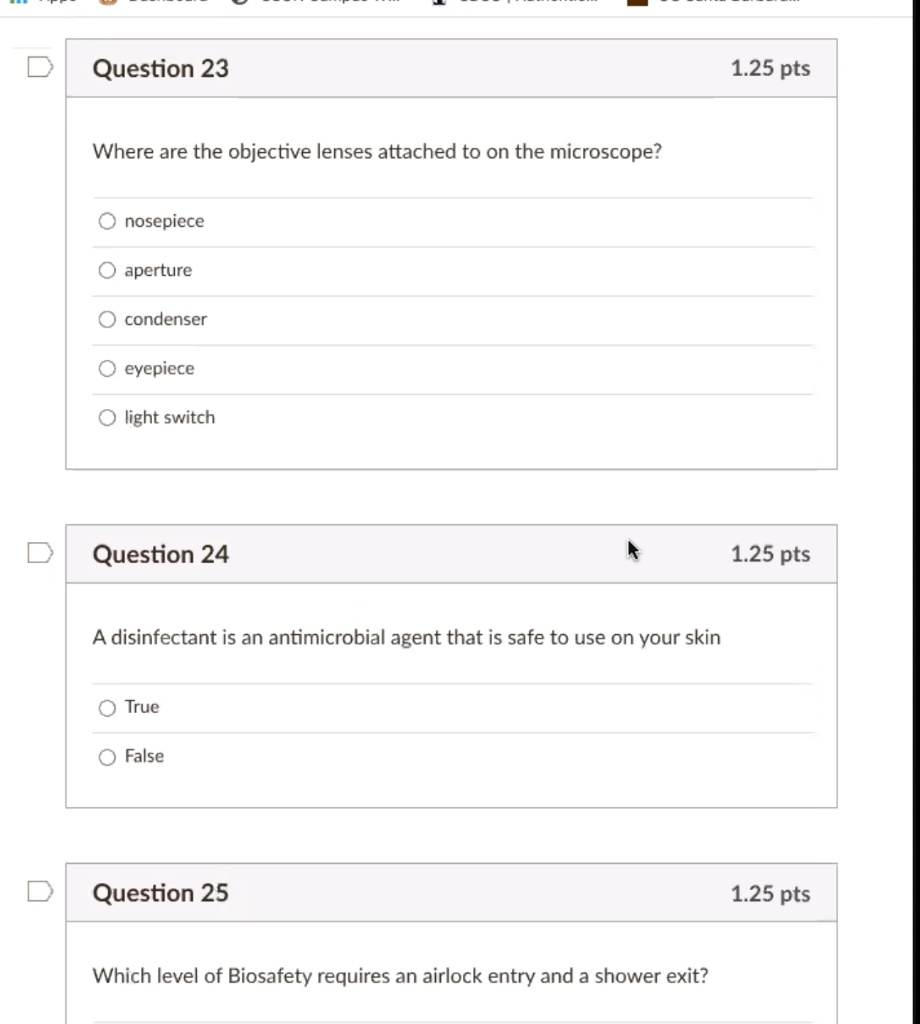Click the objective lenses question text

point(377,152)
